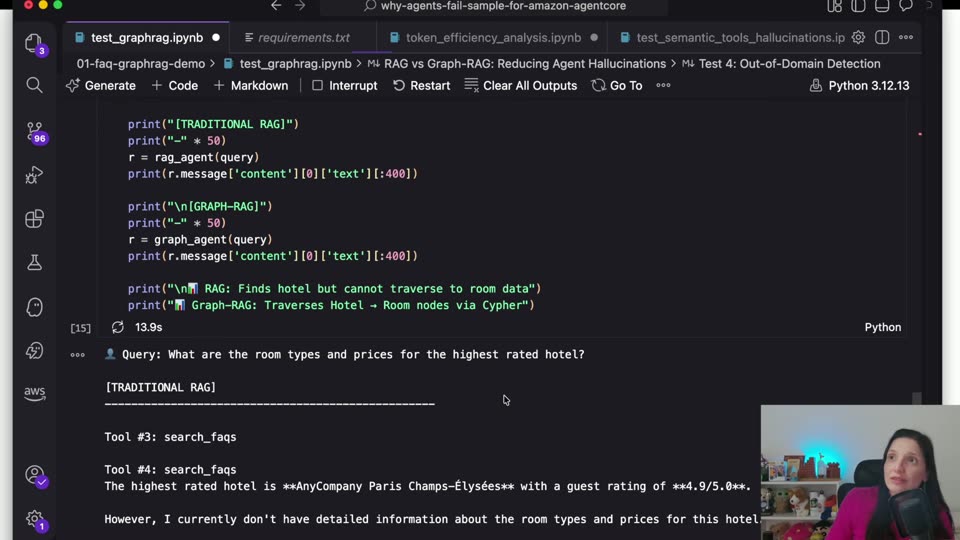The image size is (960, 540).
Task: Click the workspace search box in the title bar
Action: (x=494, y=6)
